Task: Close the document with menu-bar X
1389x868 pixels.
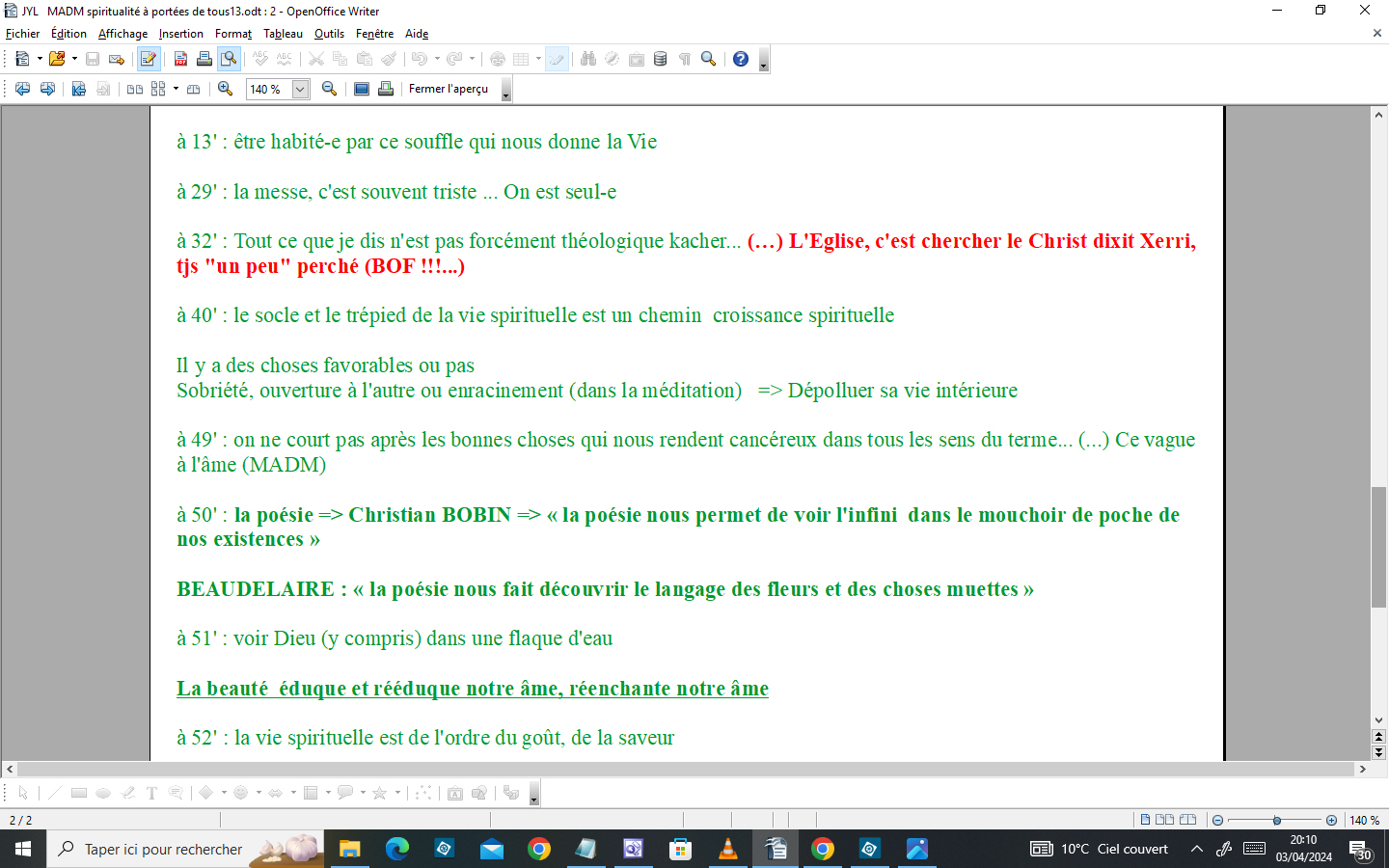Action: point(1376,33)
